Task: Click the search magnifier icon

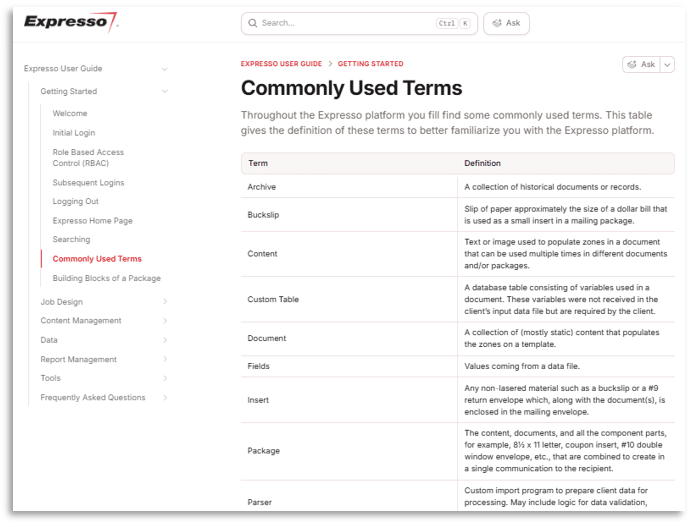Action: 253,23
